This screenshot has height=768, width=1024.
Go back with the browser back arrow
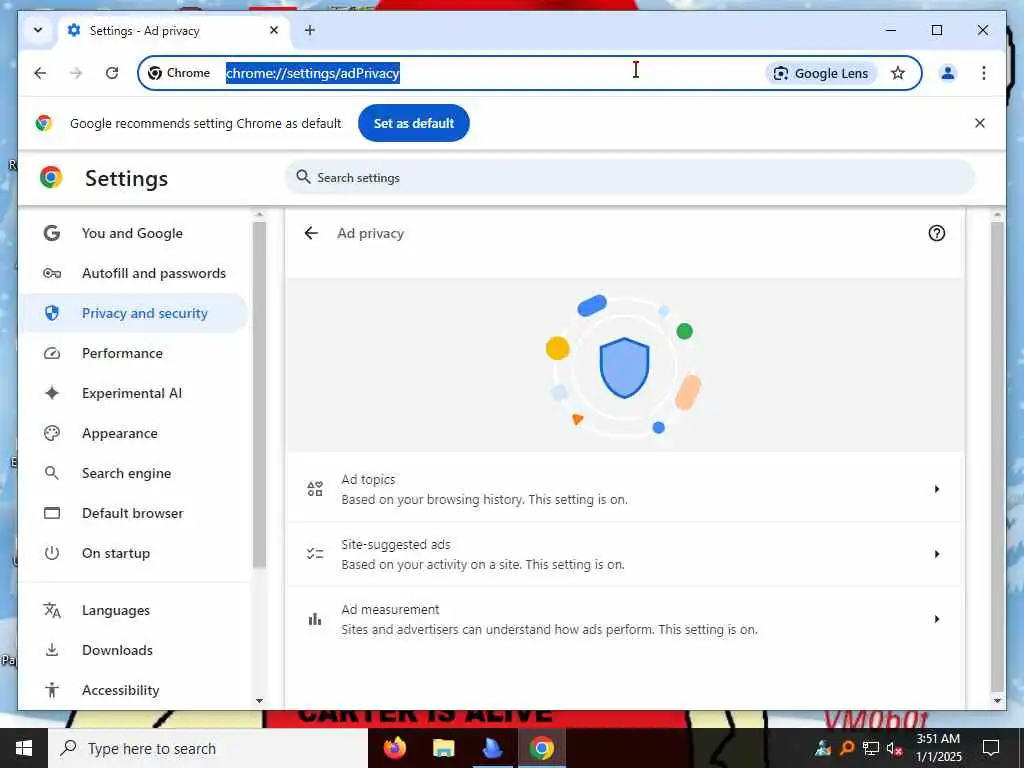coord(40,73)
